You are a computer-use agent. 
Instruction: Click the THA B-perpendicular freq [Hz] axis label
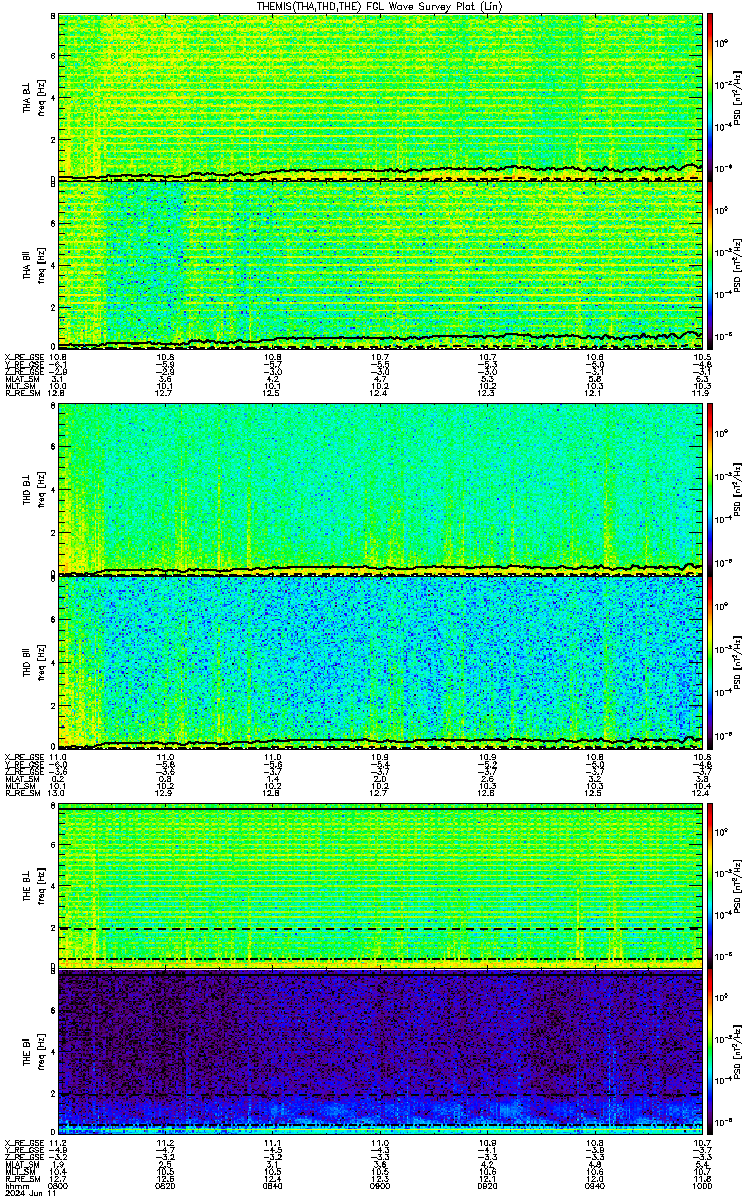click(40, 98)
